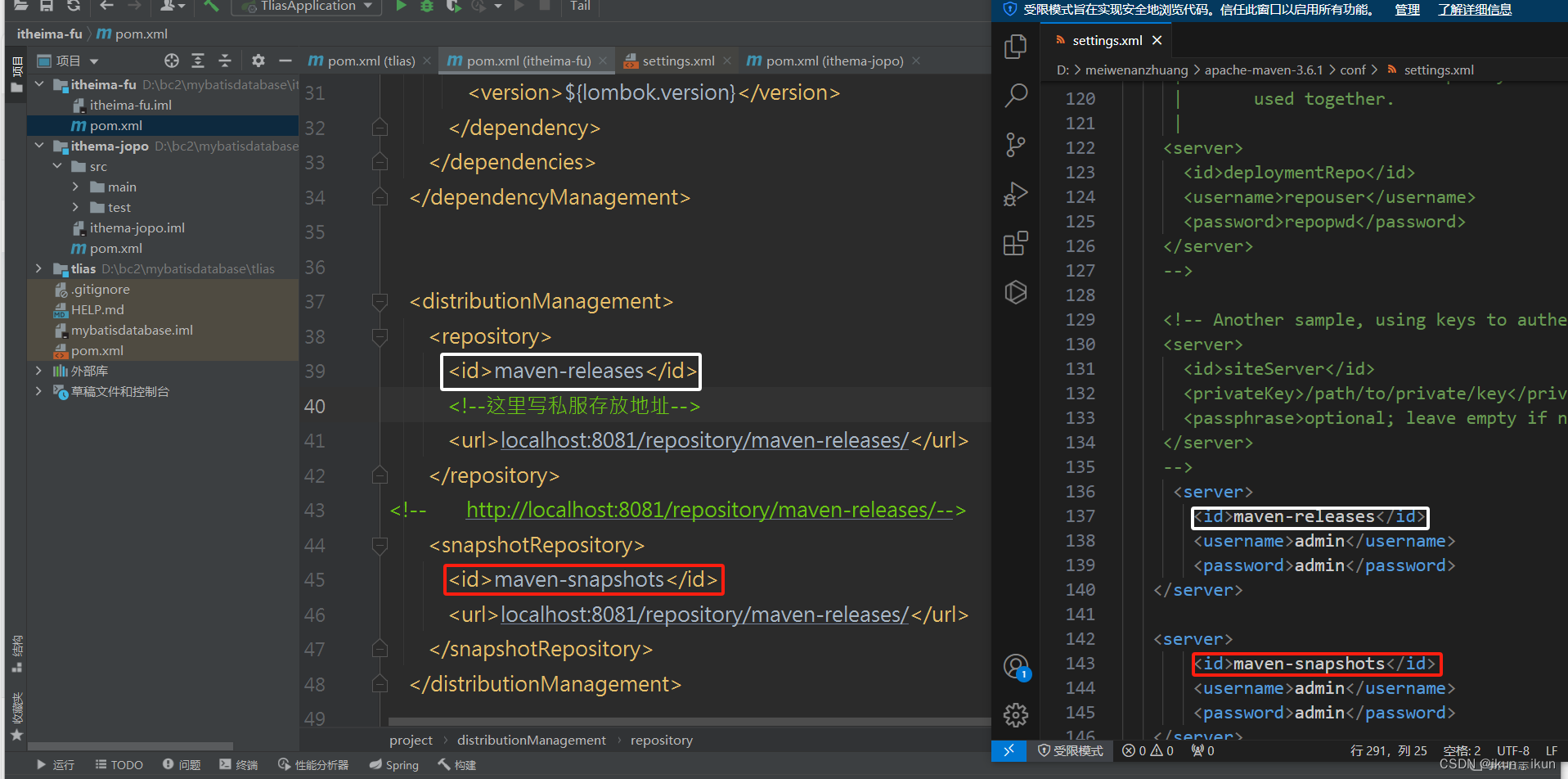Expand the main folder
Screen dimensions: 1568x779
pyautogui.click(x=75, y=187)
